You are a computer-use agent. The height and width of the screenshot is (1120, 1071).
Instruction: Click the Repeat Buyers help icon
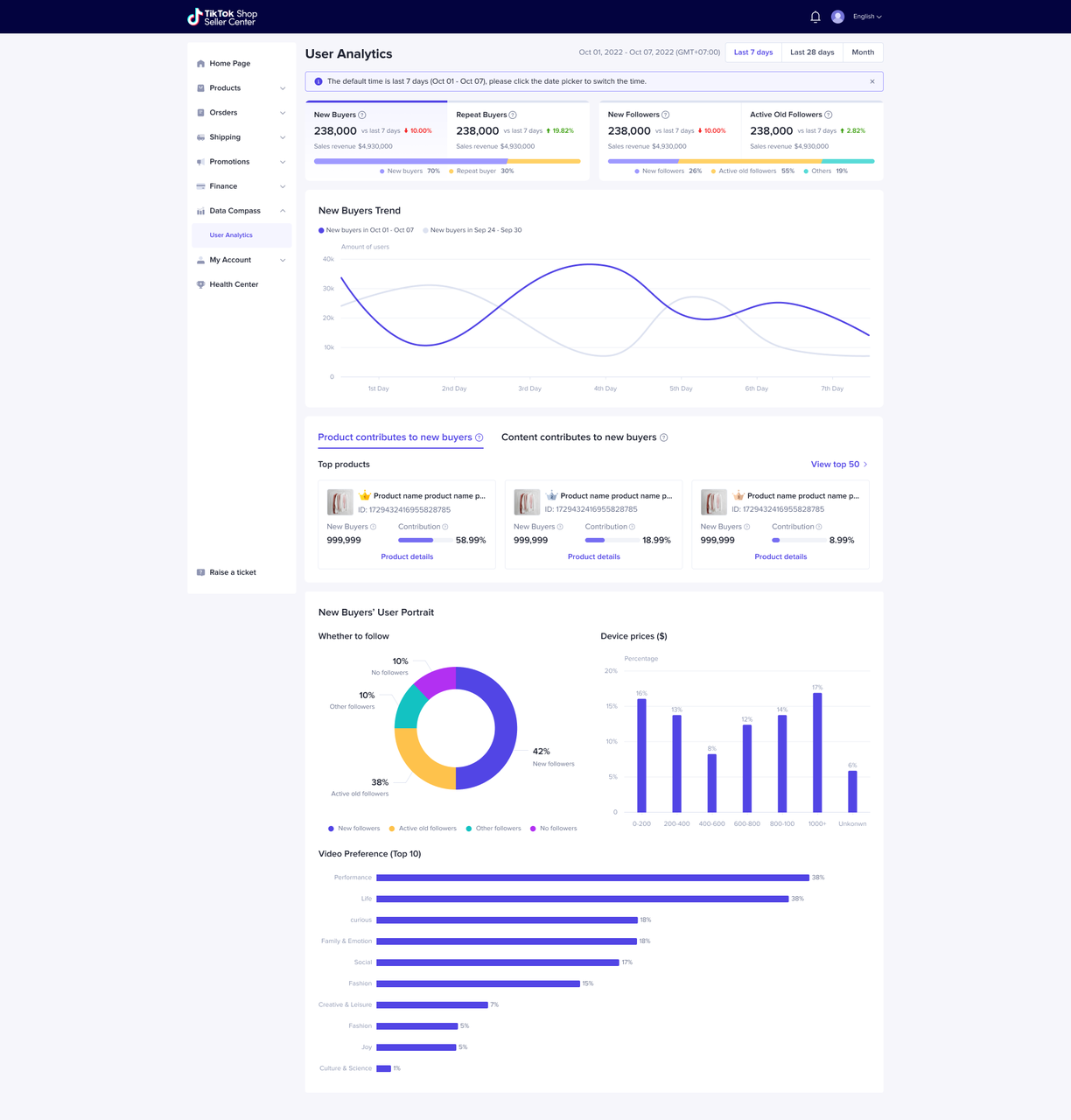click(x=513, y=115)
